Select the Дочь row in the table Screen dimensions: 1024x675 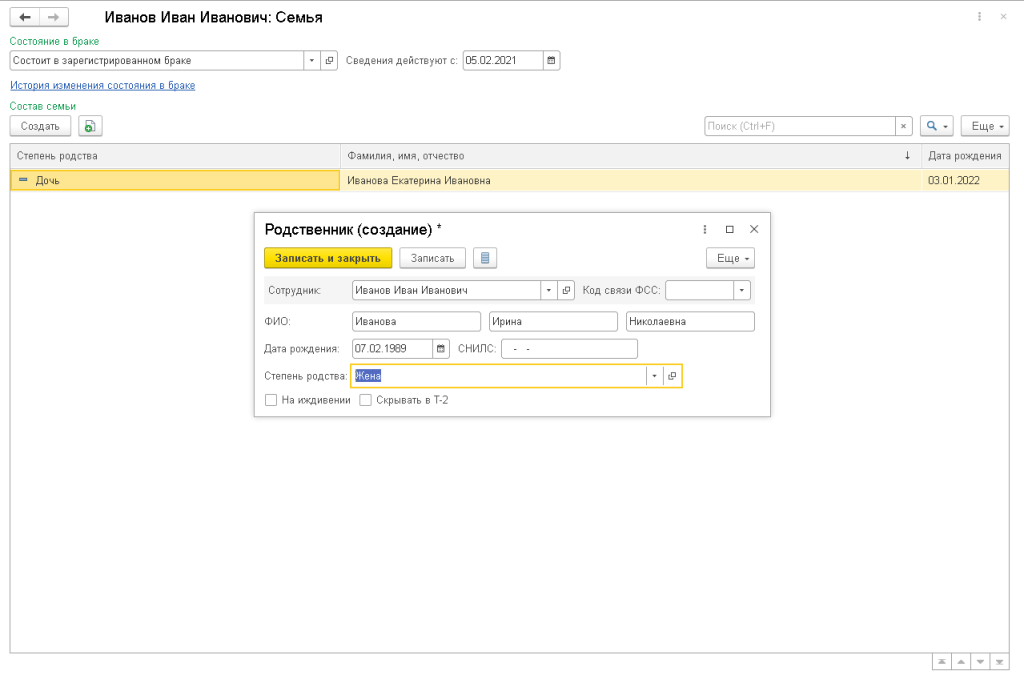[175, 181]
